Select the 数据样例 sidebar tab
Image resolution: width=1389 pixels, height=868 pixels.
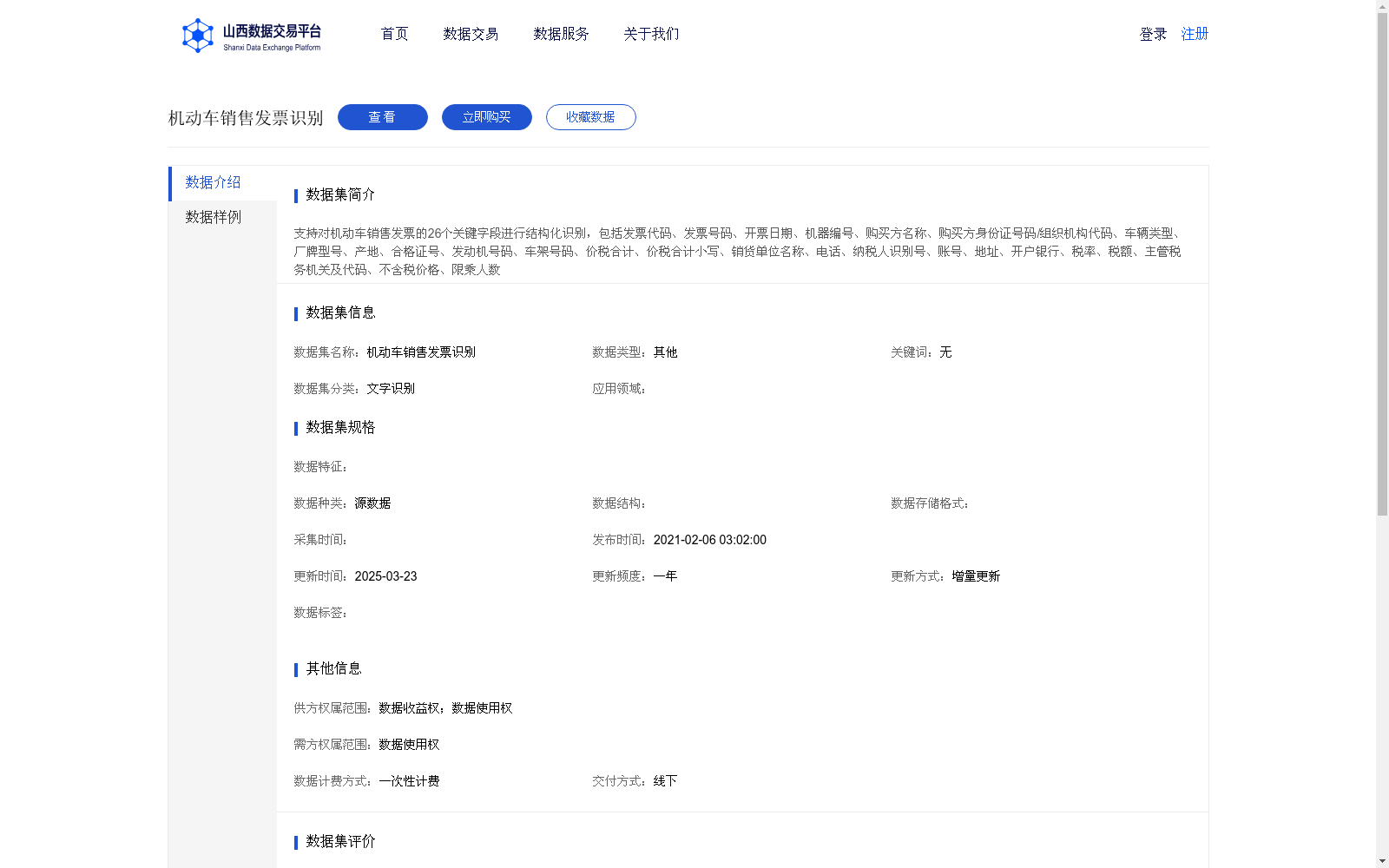[223, 217]
